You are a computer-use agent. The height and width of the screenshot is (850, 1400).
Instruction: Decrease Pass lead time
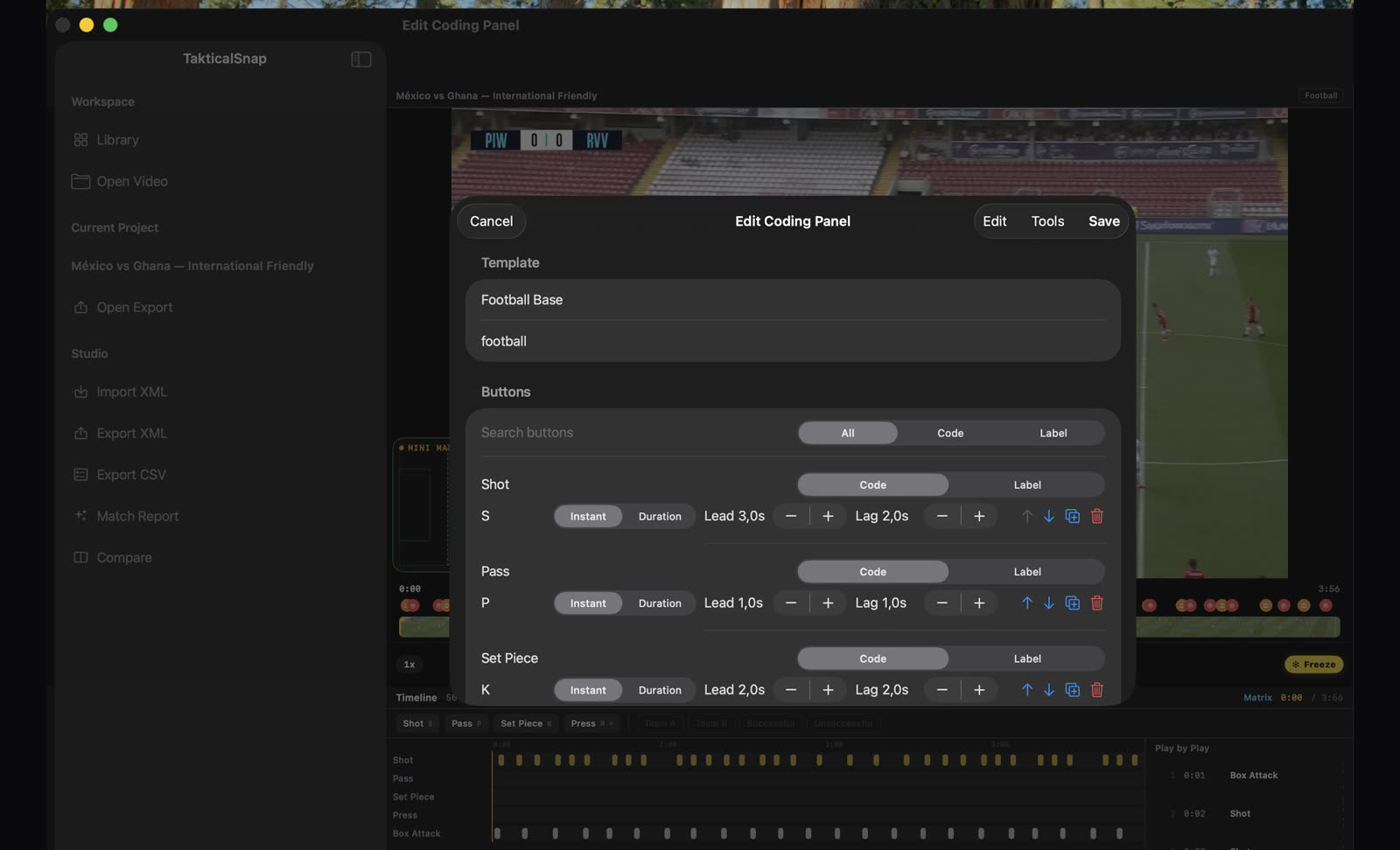click(x=791, y=603)
